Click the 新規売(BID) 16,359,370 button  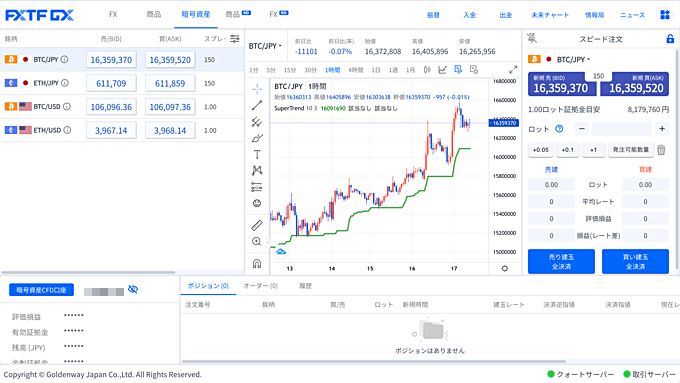click(561, 84)
